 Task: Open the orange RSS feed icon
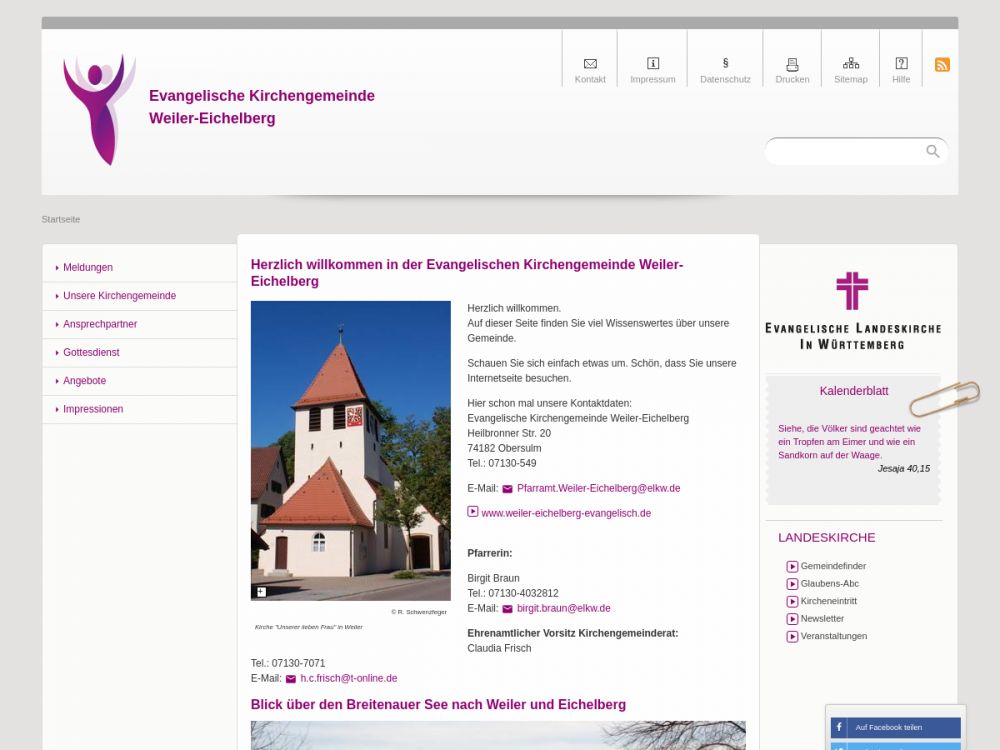point(942,65)
